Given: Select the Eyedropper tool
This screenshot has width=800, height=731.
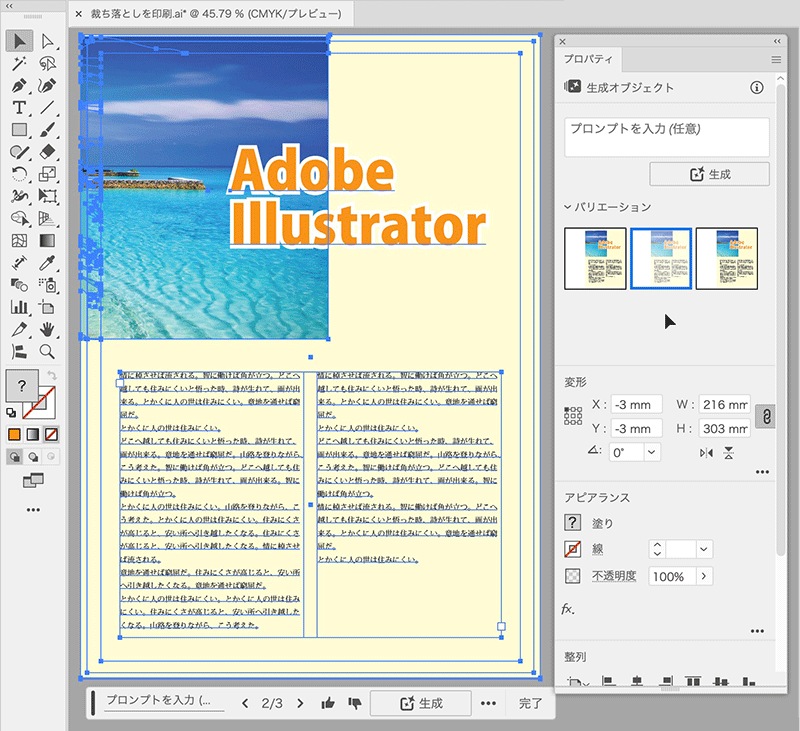Looking at the screenshot, I should click(47, 263).
